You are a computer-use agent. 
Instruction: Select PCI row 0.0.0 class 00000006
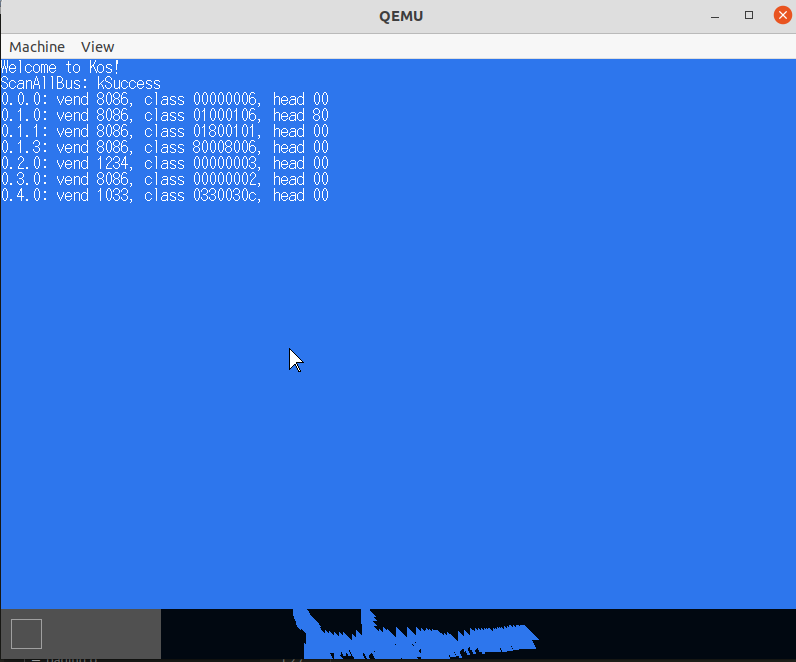click(x=165, y=100)
